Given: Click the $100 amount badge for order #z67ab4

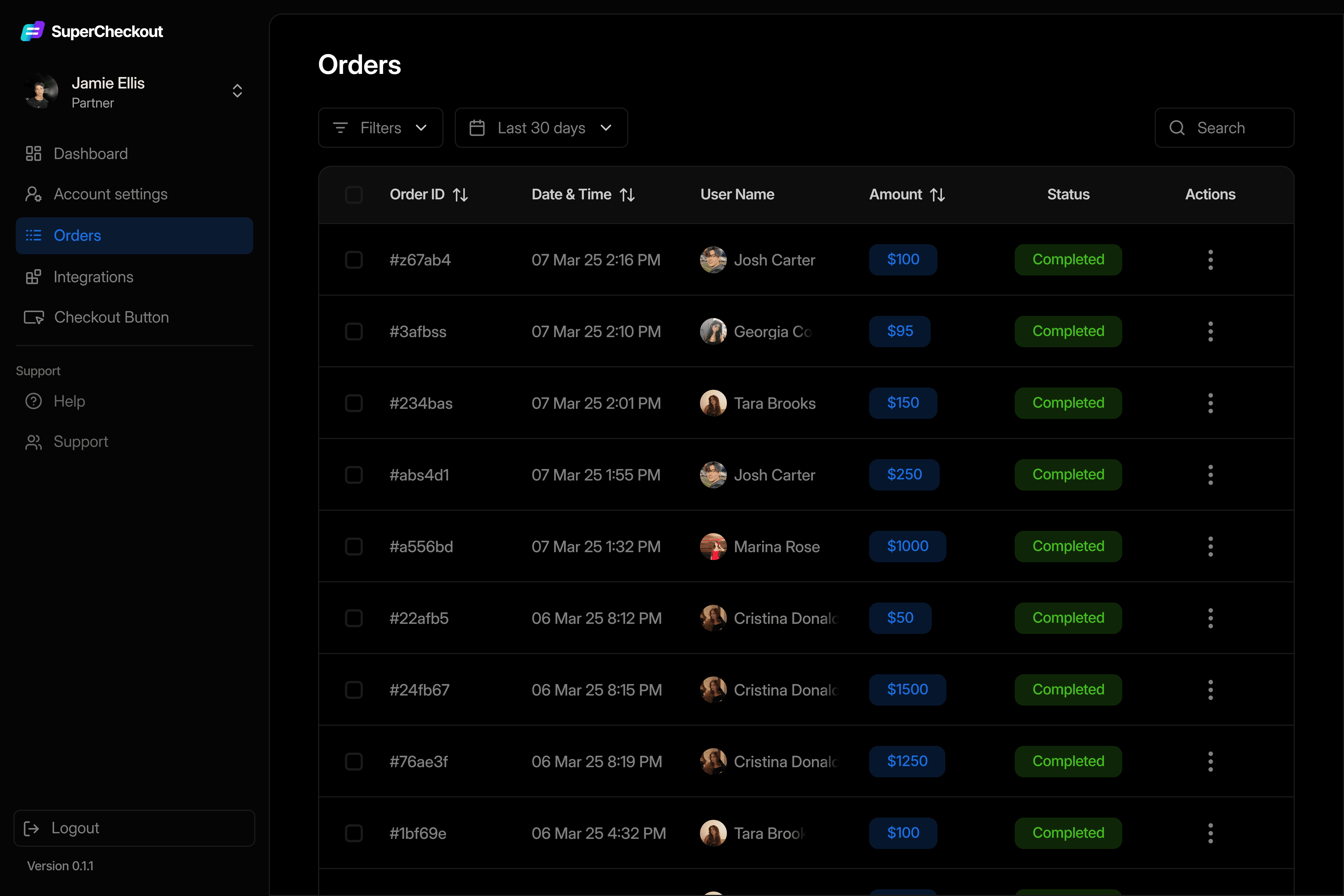Looking at the screenshot, I should coord(903,260).
